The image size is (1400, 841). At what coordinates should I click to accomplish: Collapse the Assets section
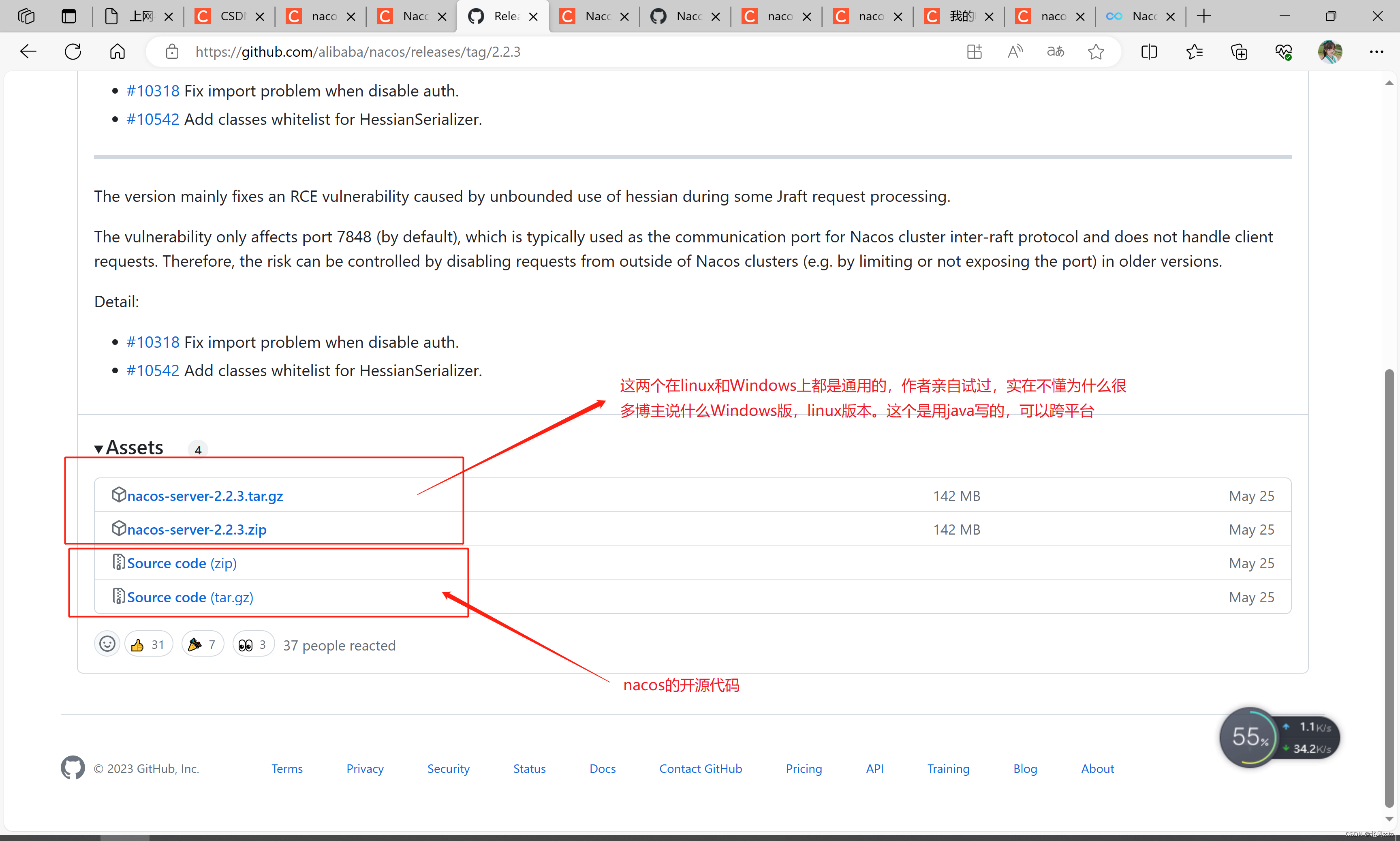(98, 448)
